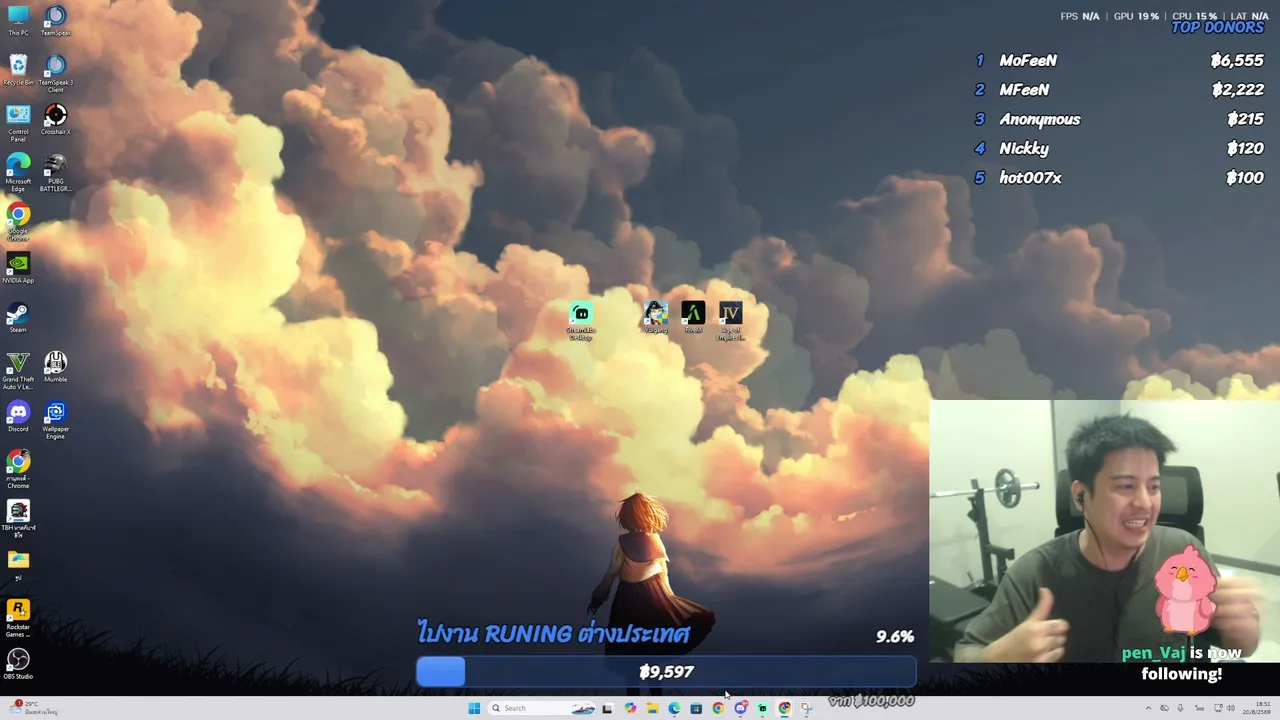This screenshot has height=720, width=1280.
Task: Select the PUBG BATTLEGROUNDS shortcut
Action: point(56,172)
